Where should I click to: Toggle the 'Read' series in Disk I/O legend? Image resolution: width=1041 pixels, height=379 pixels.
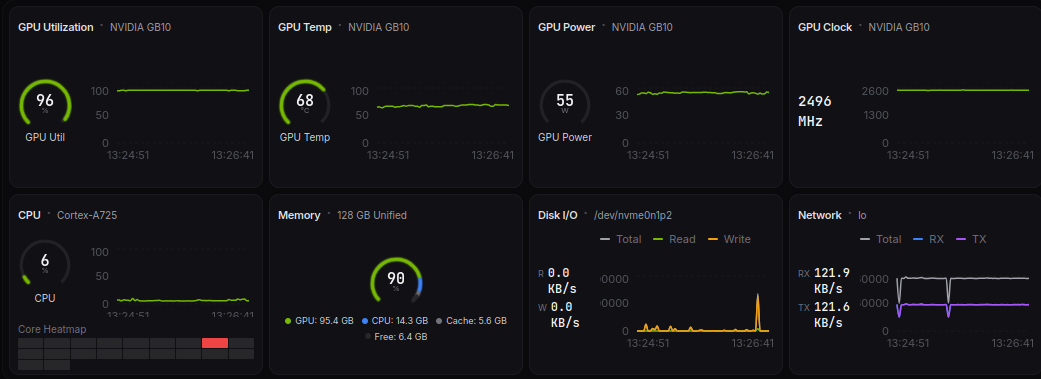click(675, 239)
